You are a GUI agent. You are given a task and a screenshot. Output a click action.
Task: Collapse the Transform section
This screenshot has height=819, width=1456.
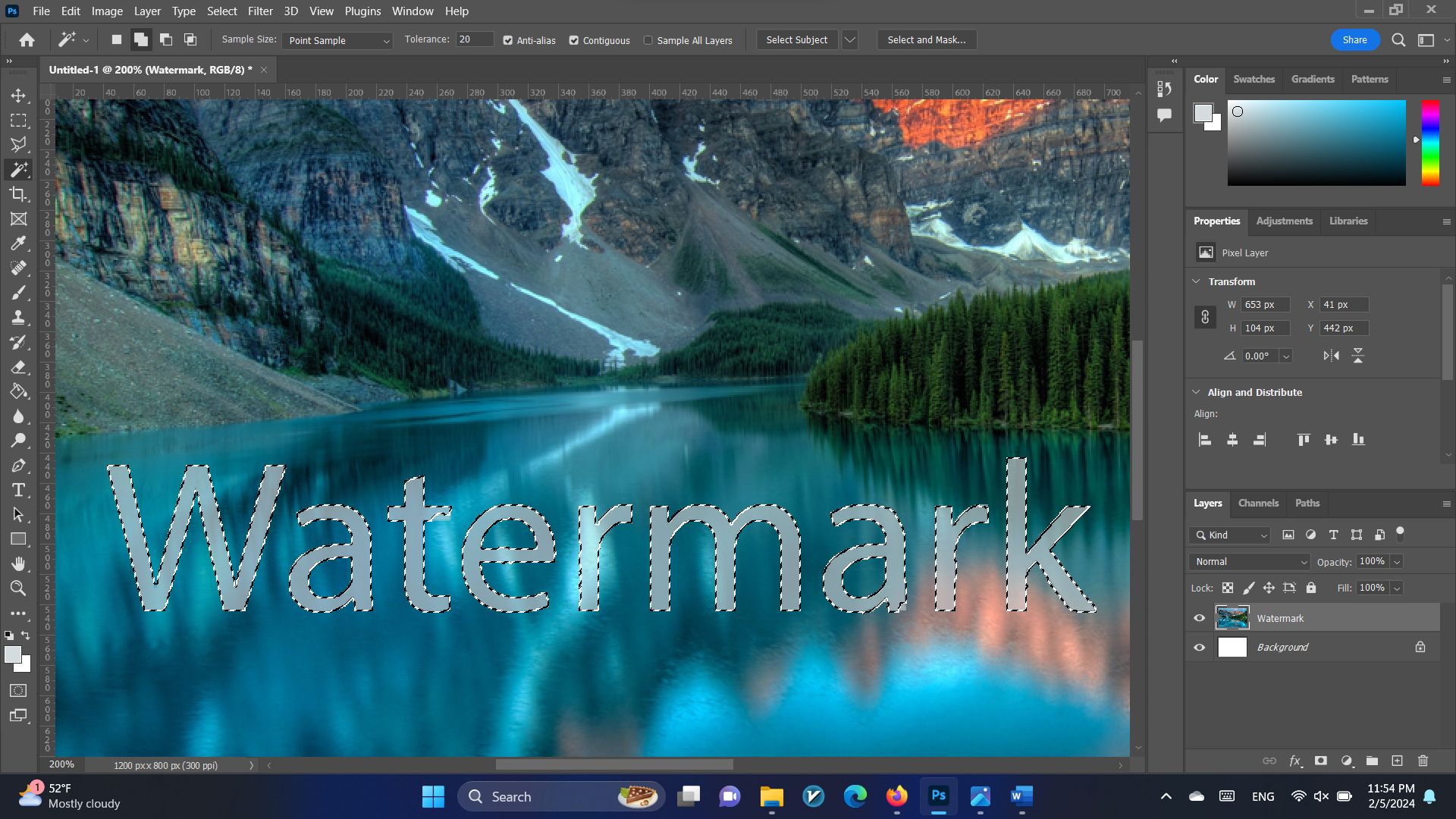1197,281
